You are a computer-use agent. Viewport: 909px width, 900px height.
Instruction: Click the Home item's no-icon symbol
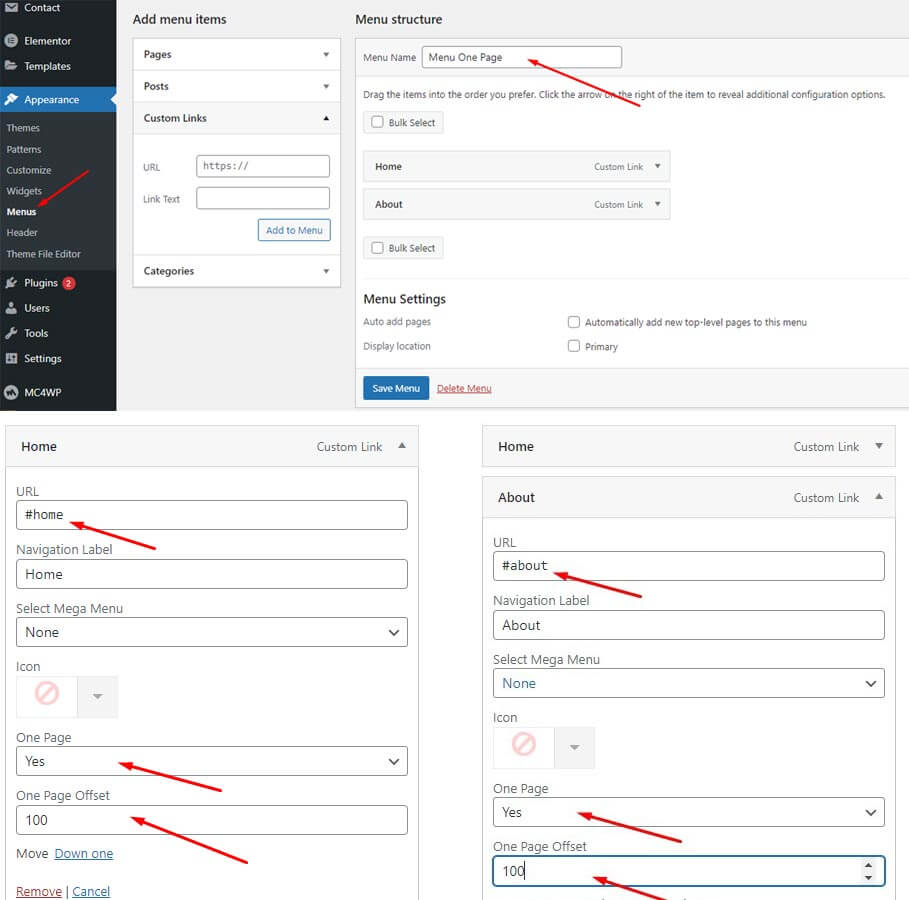47,693
